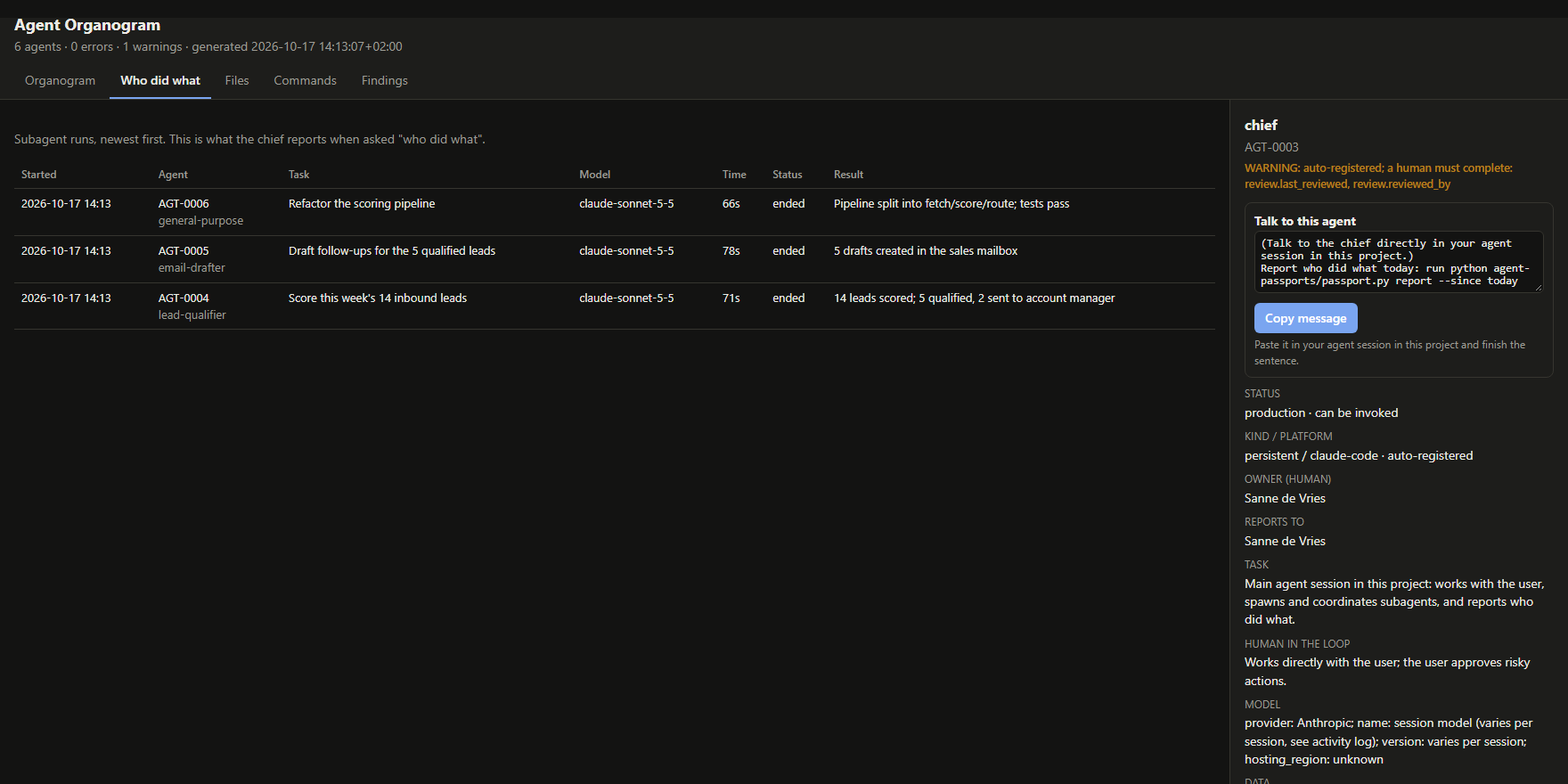Image resolution: width=1568 pixels, height=784 pixels.
Task: Click the lead-qualifier agent type label
Action: point(192,315)
